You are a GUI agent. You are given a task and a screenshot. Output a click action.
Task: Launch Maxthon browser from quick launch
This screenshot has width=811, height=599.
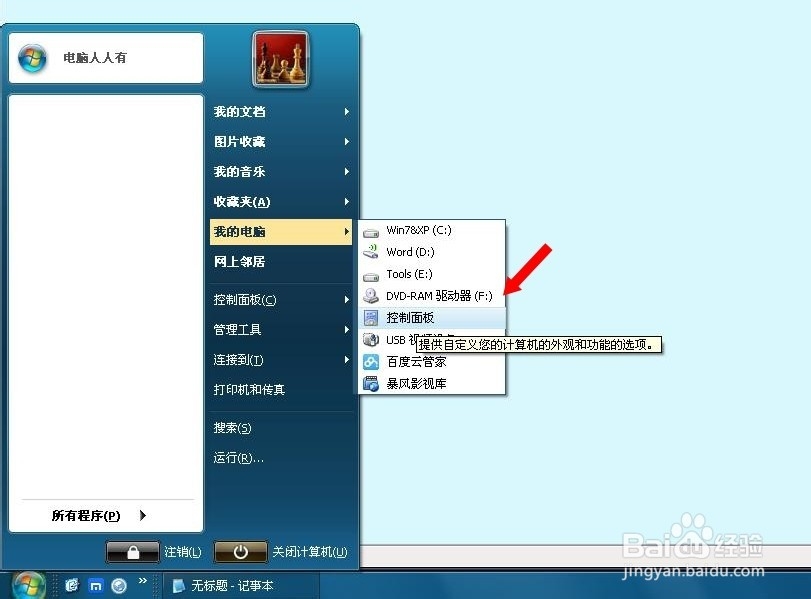(x=95, y=585)
